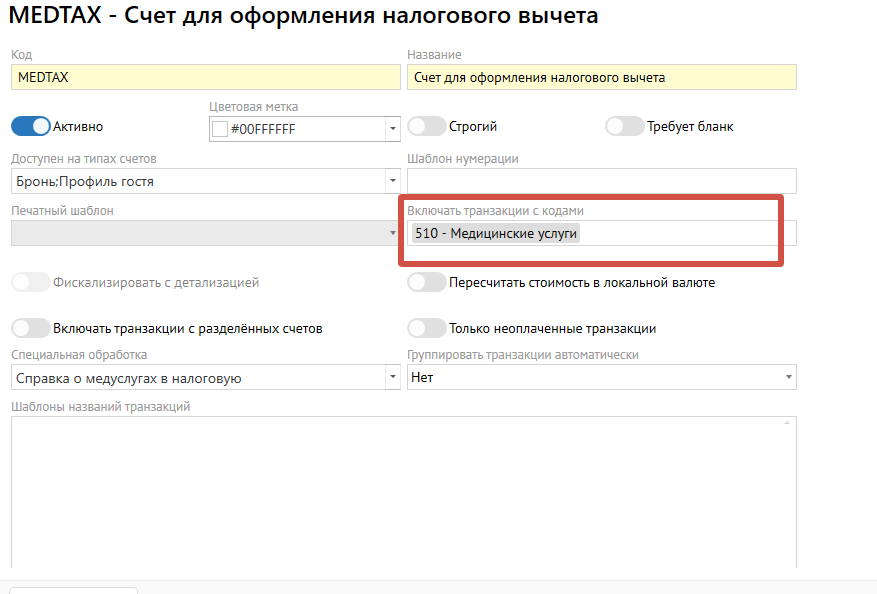
Task: Select the 510 - Медицинские услуги tag
Action: (x=497, y=233)
